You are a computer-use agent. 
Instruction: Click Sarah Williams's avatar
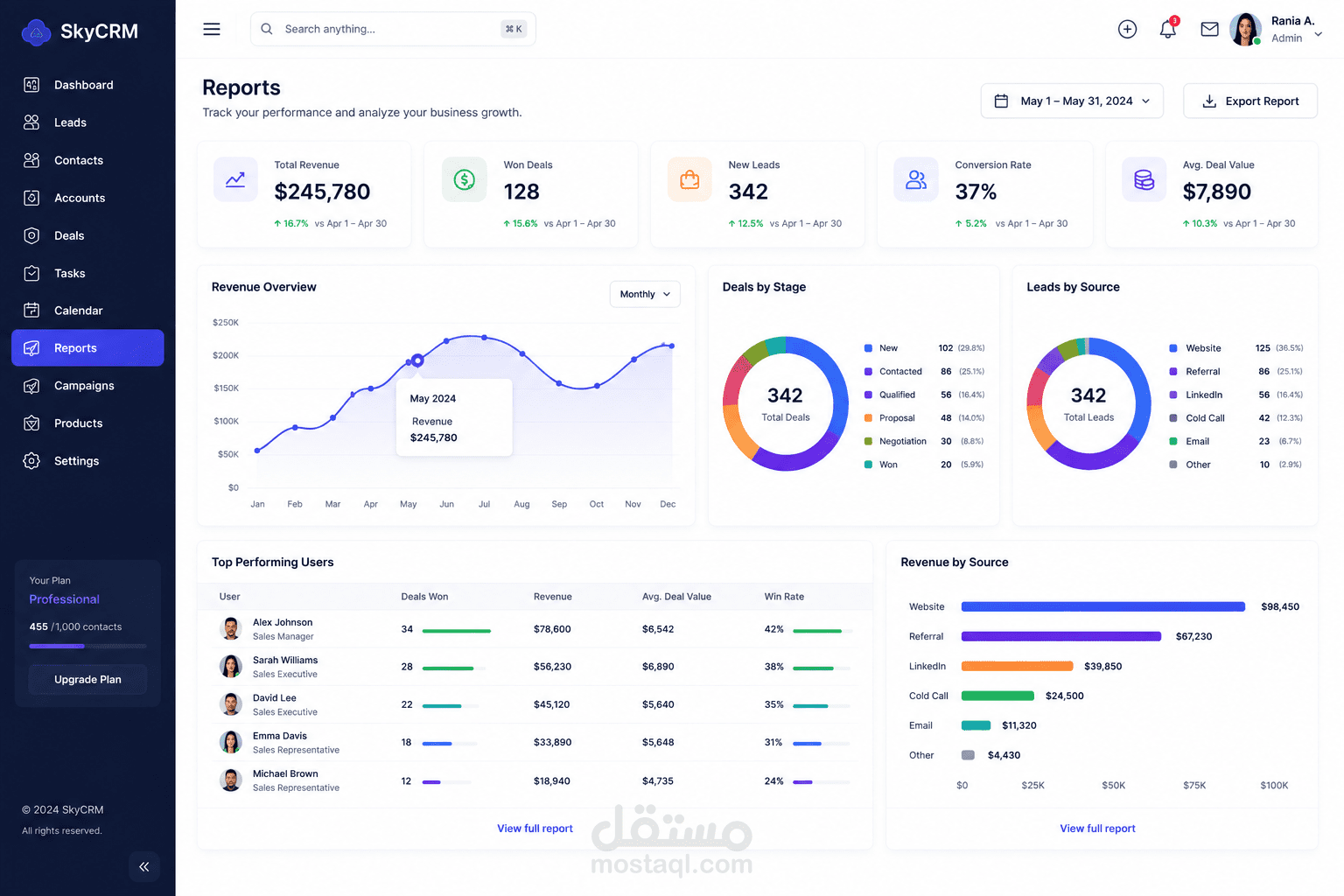point(231,666)
